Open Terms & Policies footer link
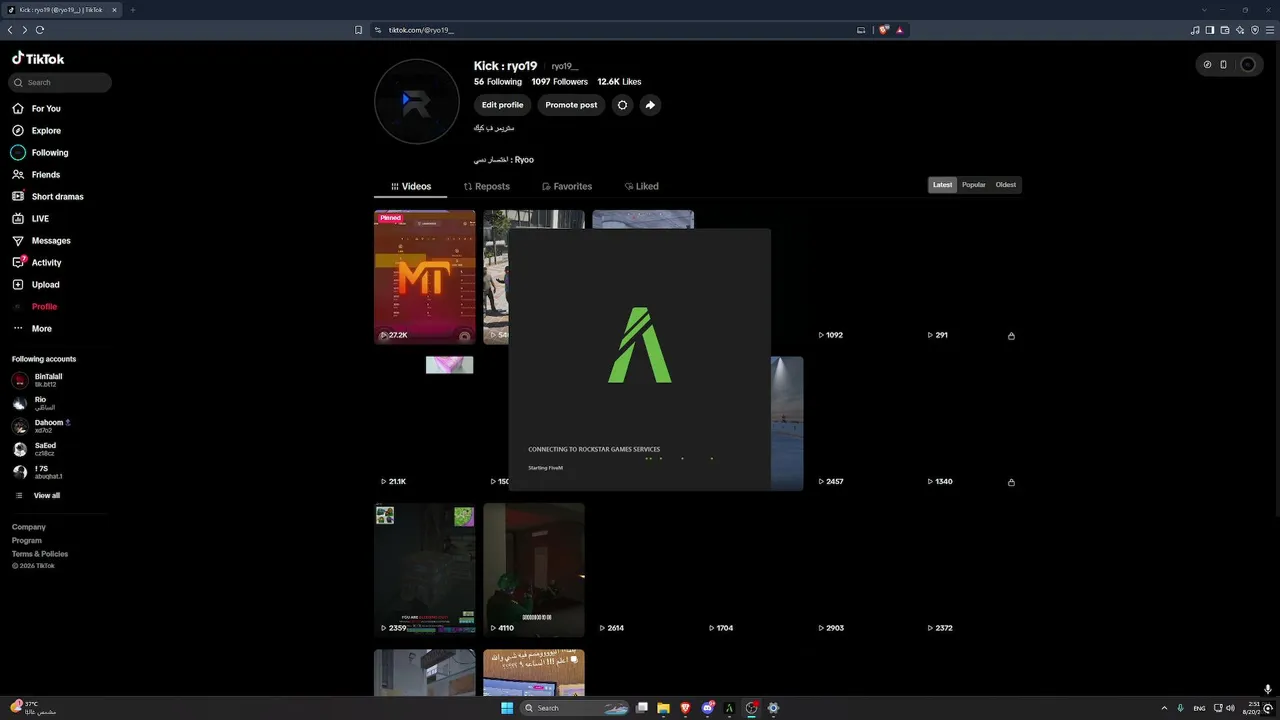Screen dimensions: 1280x720 (40, 554)
